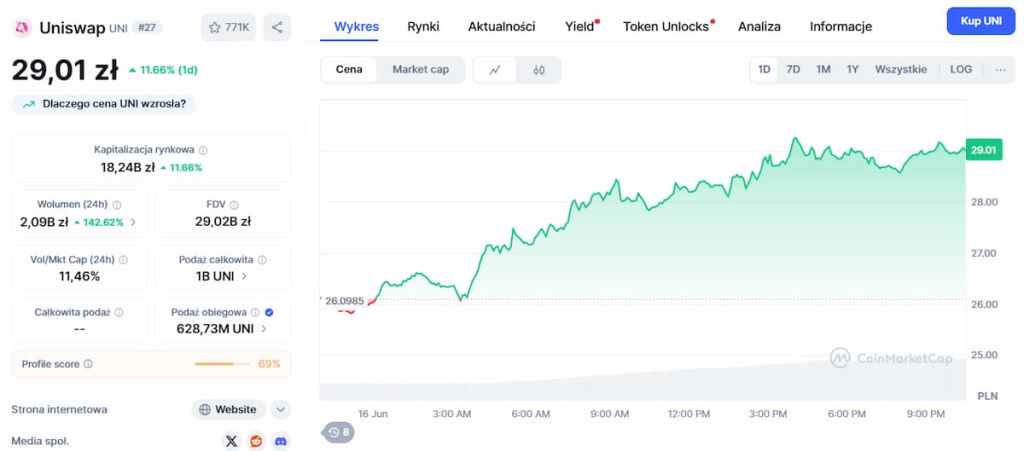Viewport: 1024px width, 451px height.
Task: Switch to the Rynki tab
Action: (x=423, y=27)
